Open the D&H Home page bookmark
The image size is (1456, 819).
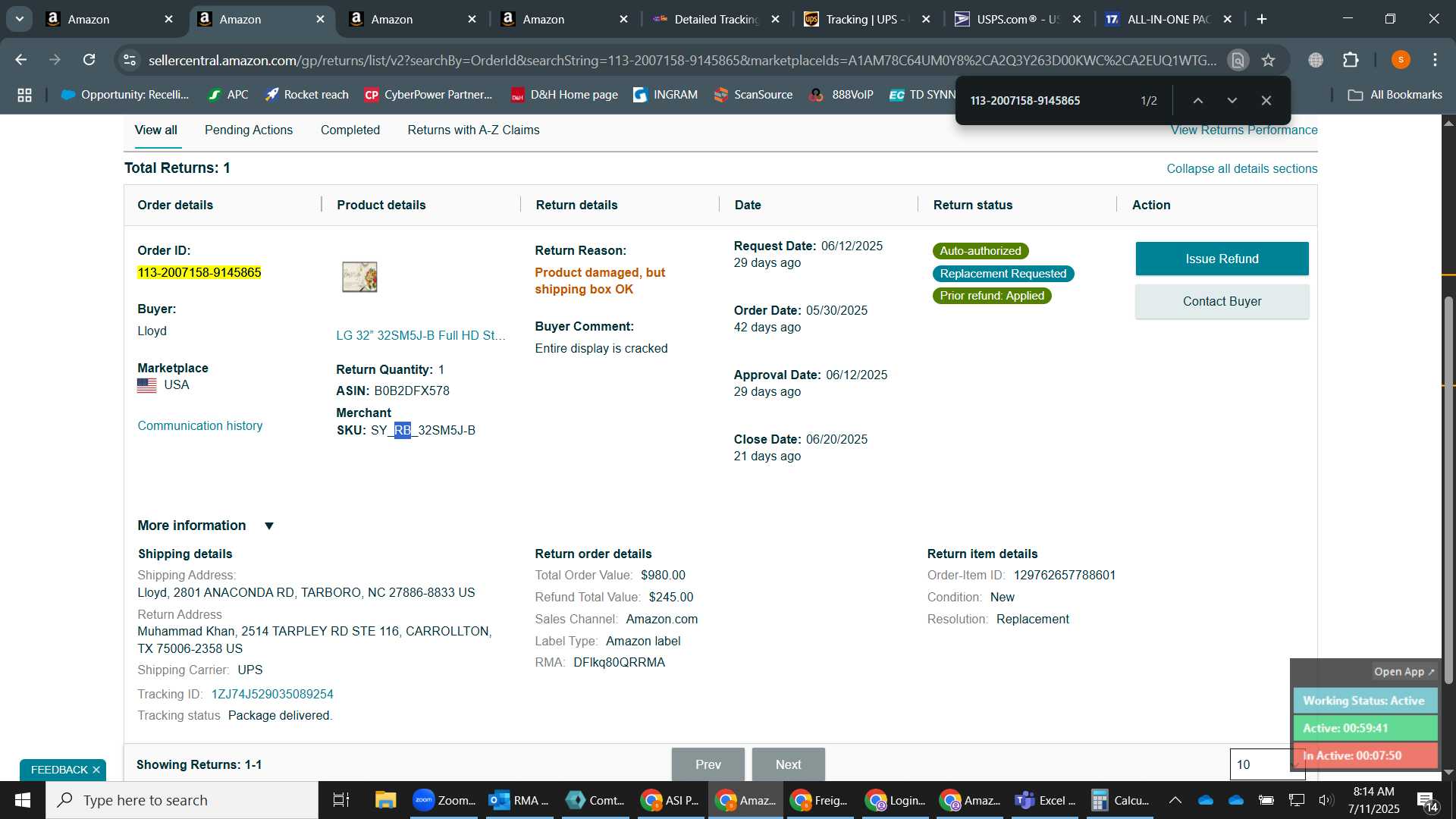[564, 95]
